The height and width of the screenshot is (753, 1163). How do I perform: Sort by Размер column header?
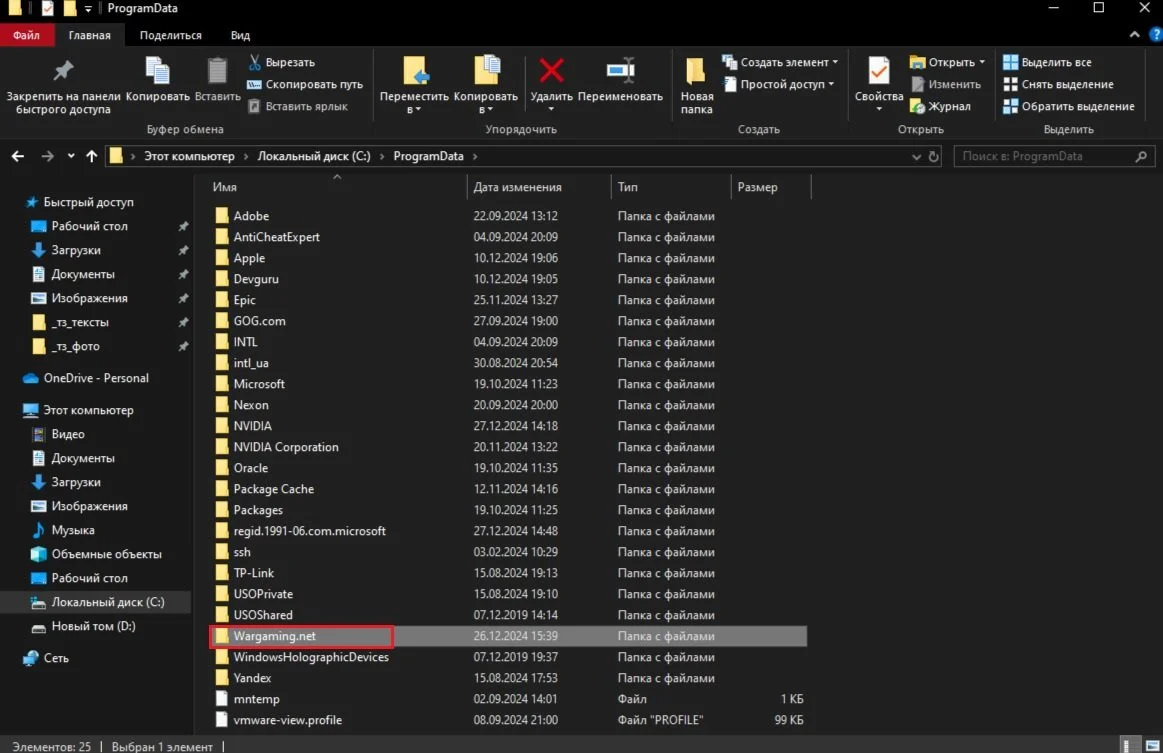[x=757, y=187]
